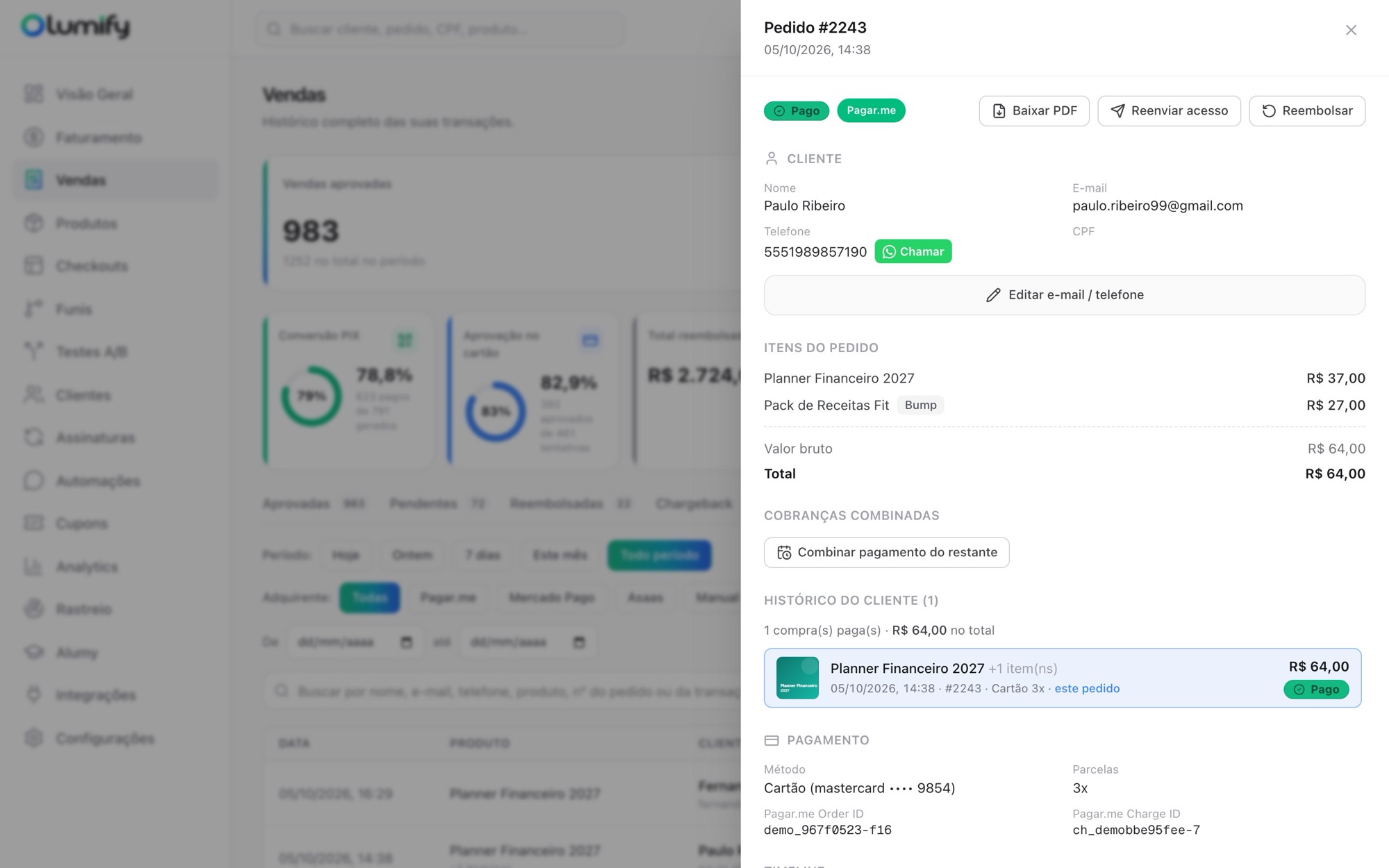Image resolution: width=1389 pixels, height=868 pixels.
Task: Open Planner Financeiro 2027 product thumbnail
Action: [x=797, y=678]
